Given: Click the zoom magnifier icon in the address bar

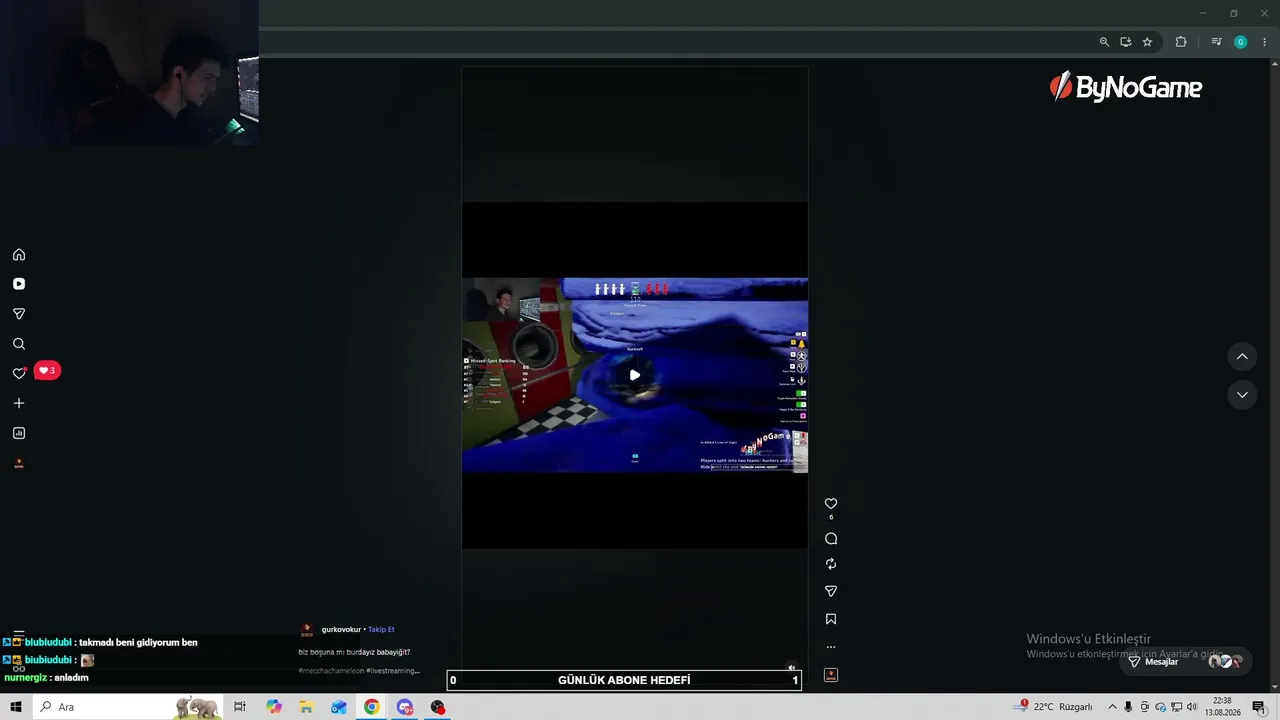Looking at the screenshot, I should point(1104,42).
